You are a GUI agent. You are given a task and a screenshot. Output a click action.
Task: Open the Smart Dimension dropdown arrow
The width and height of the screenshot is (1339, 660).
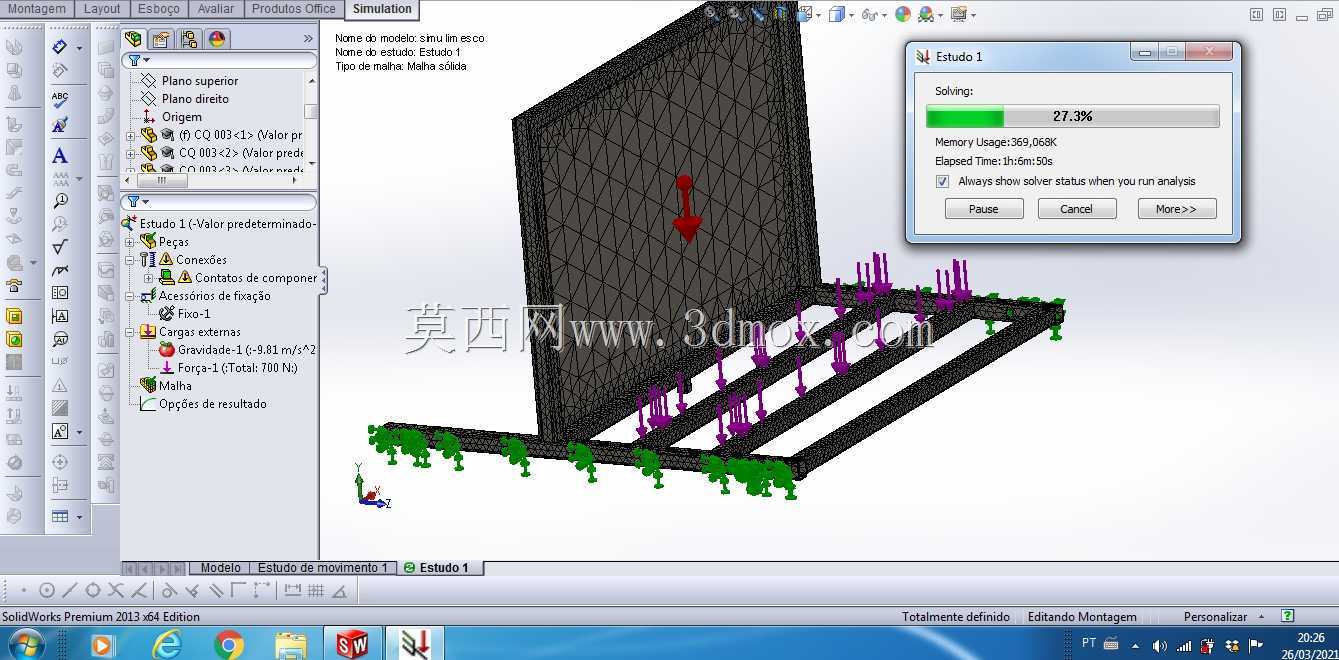click(79, 48)
